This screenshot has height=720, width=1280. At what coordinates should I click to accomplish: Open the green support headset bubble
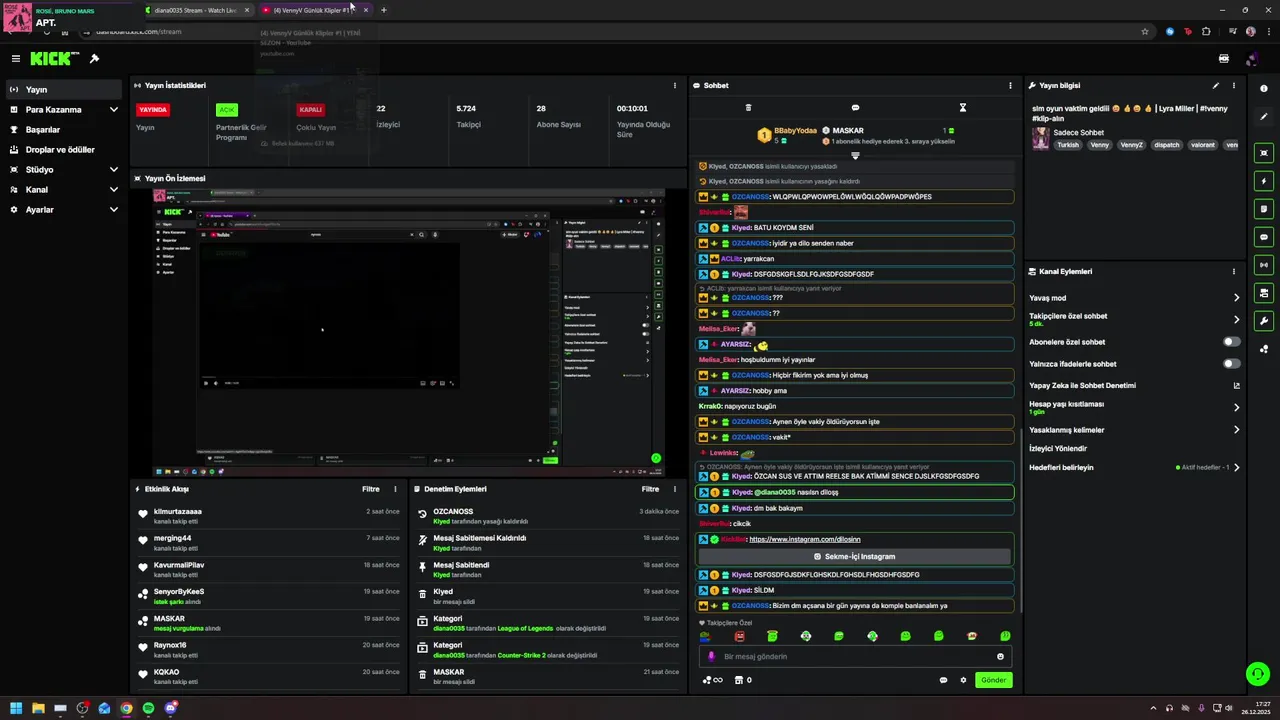tap(1257, 674)
